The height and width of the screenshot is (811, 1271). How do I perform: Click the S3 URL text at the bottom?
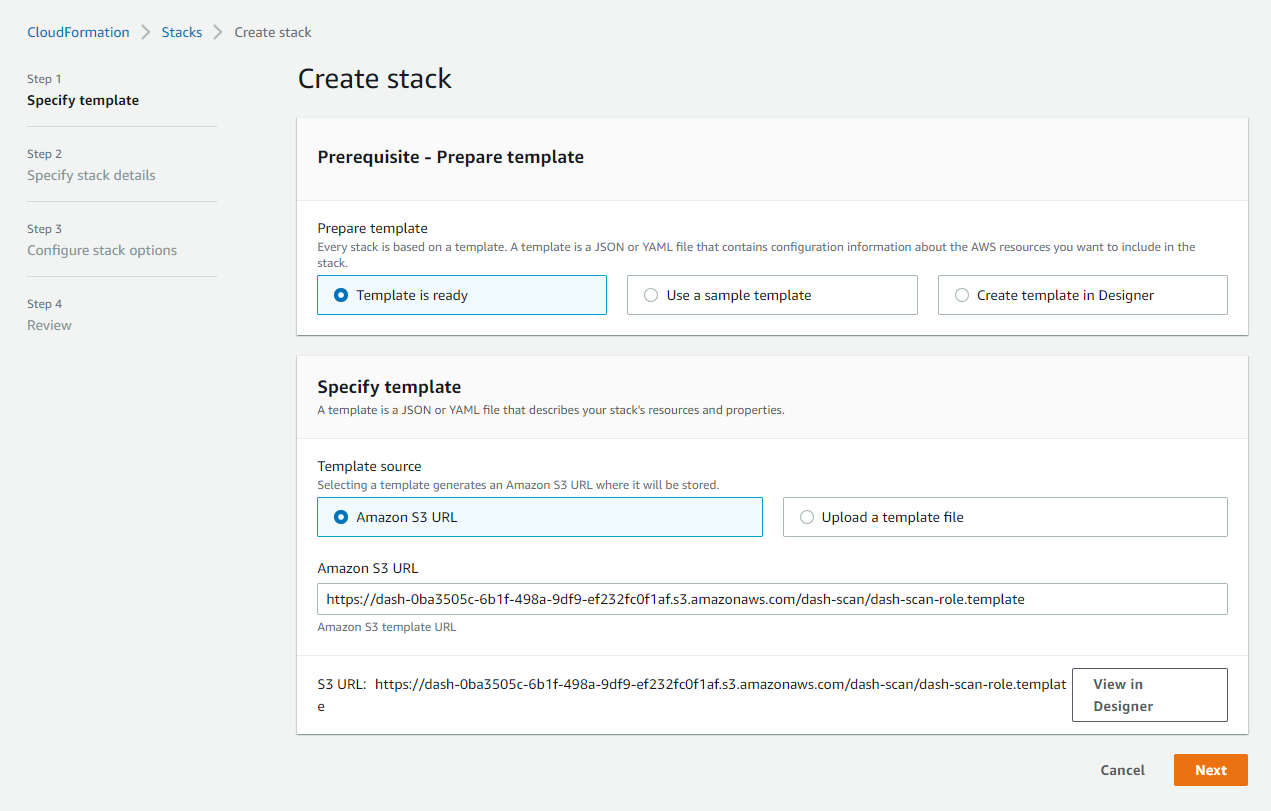(x=720, y=685)
